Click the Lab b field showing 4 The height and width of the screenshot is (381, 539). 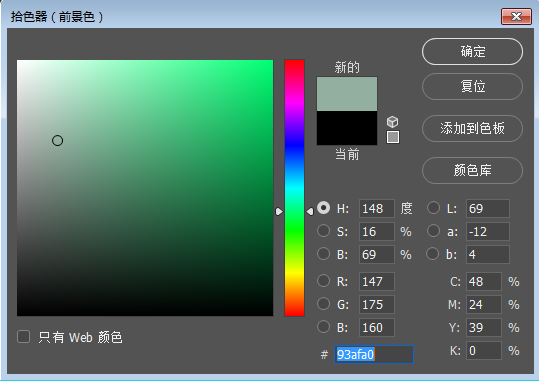(x=487, y=254)
